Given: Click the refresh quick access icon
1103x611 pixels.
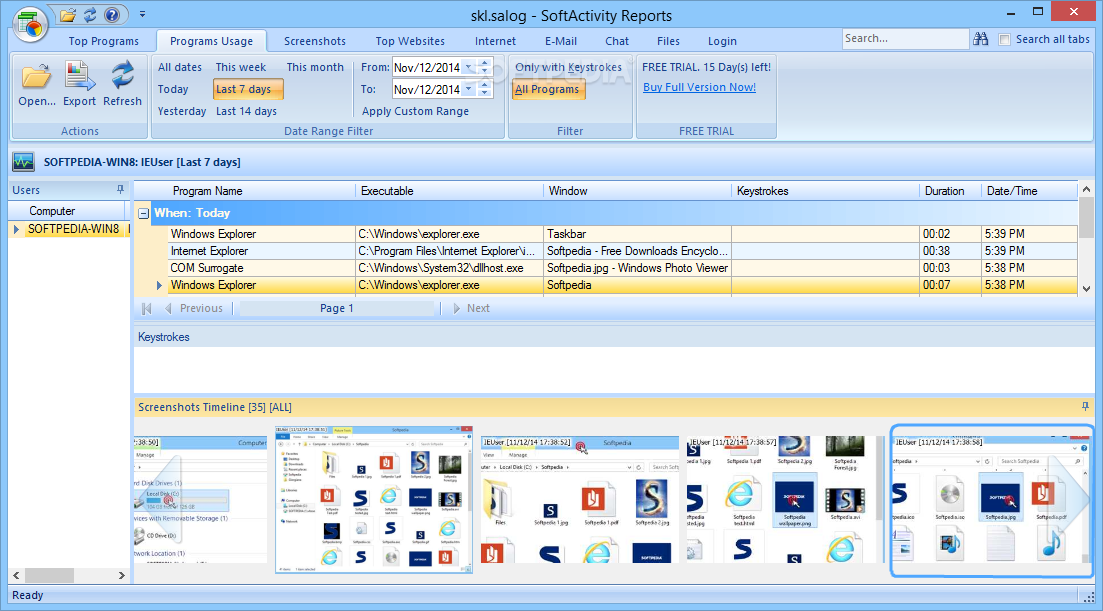Looking at the screenshot, I should [90, 15].
